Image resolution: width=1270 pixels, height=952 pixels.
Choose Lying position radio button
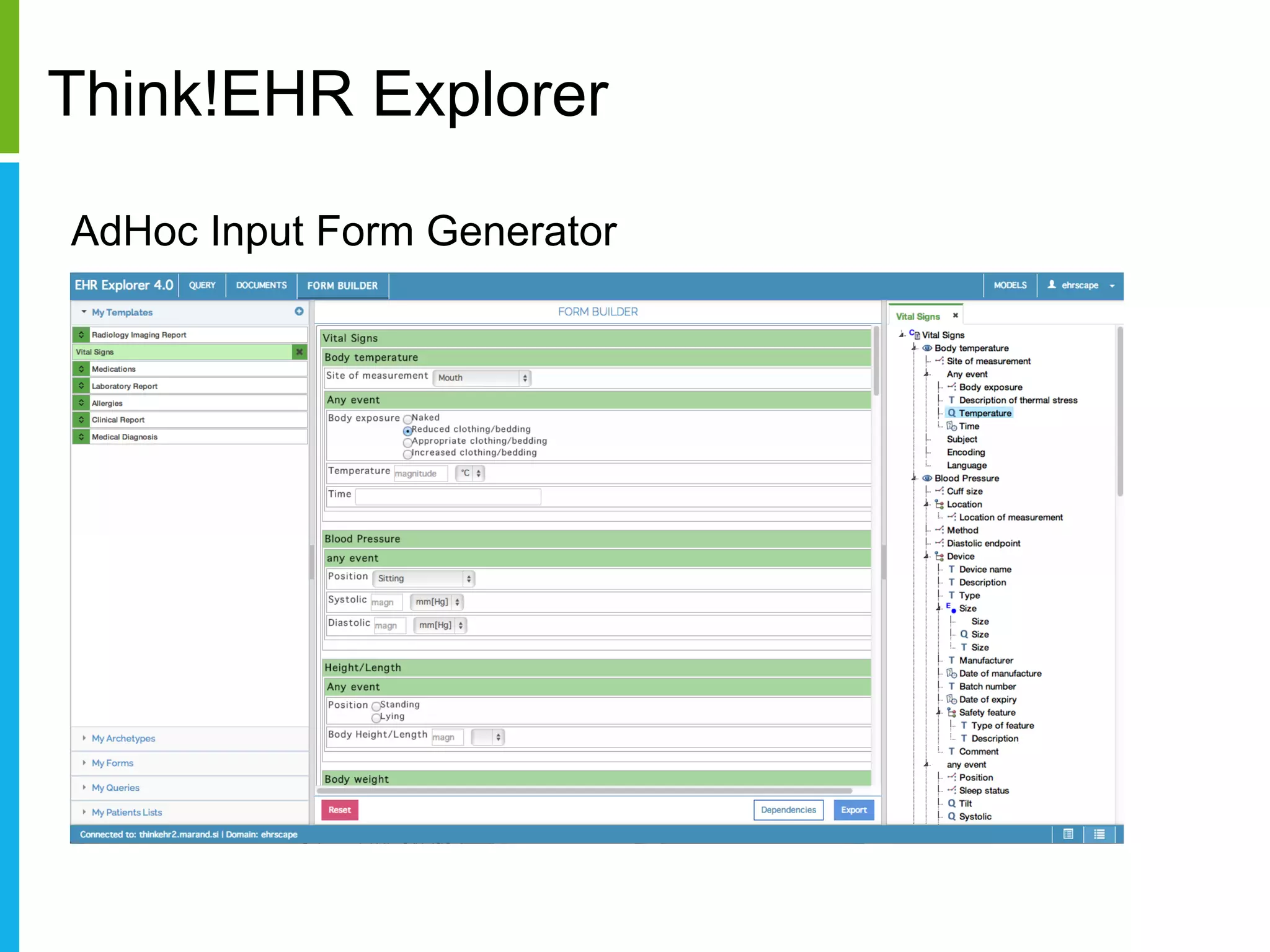tap(376, 718)
